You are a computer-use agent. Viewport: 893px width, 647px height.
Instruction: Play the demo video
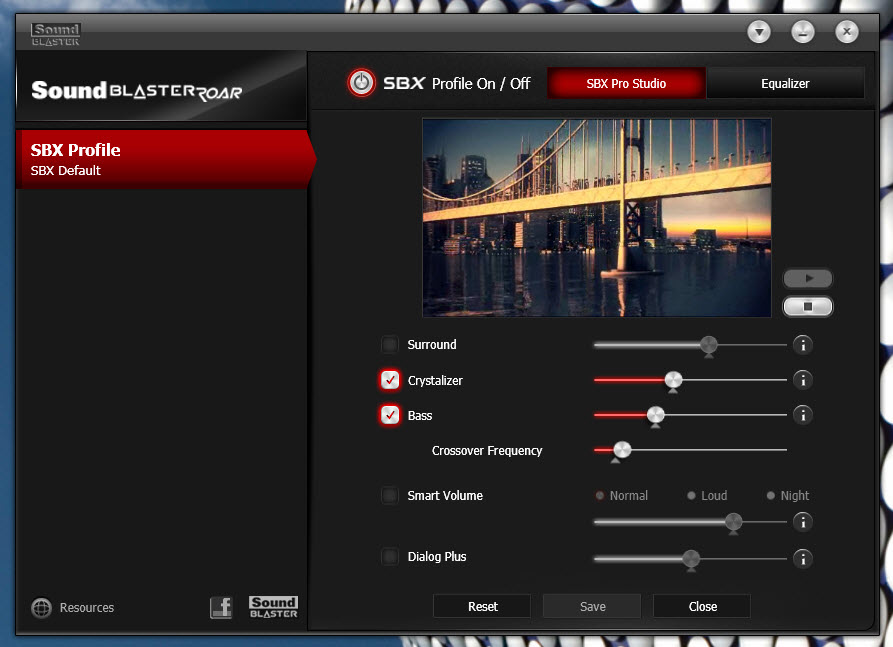click(x=808, y=279)
